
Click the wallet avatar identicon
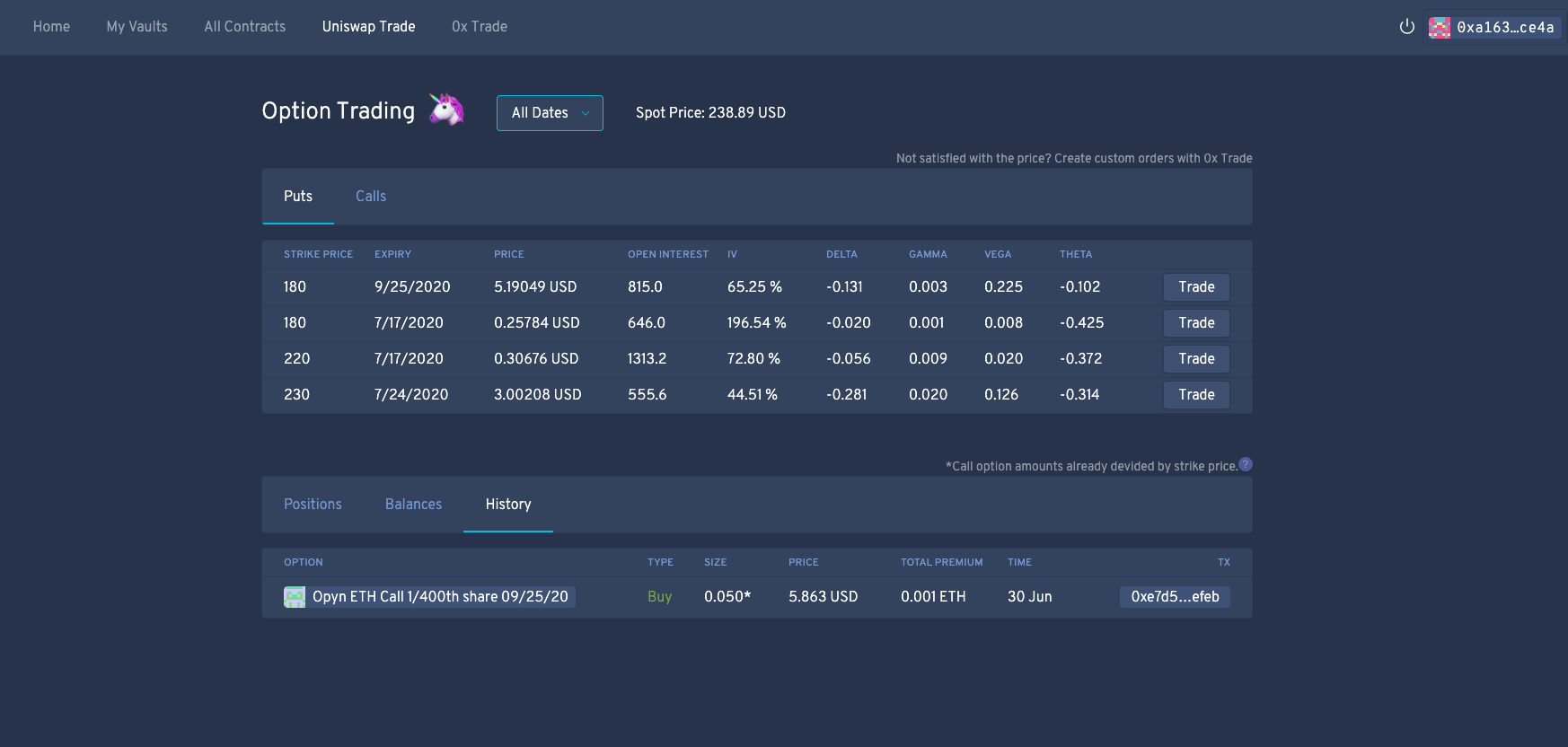(x=1440, y=28)
